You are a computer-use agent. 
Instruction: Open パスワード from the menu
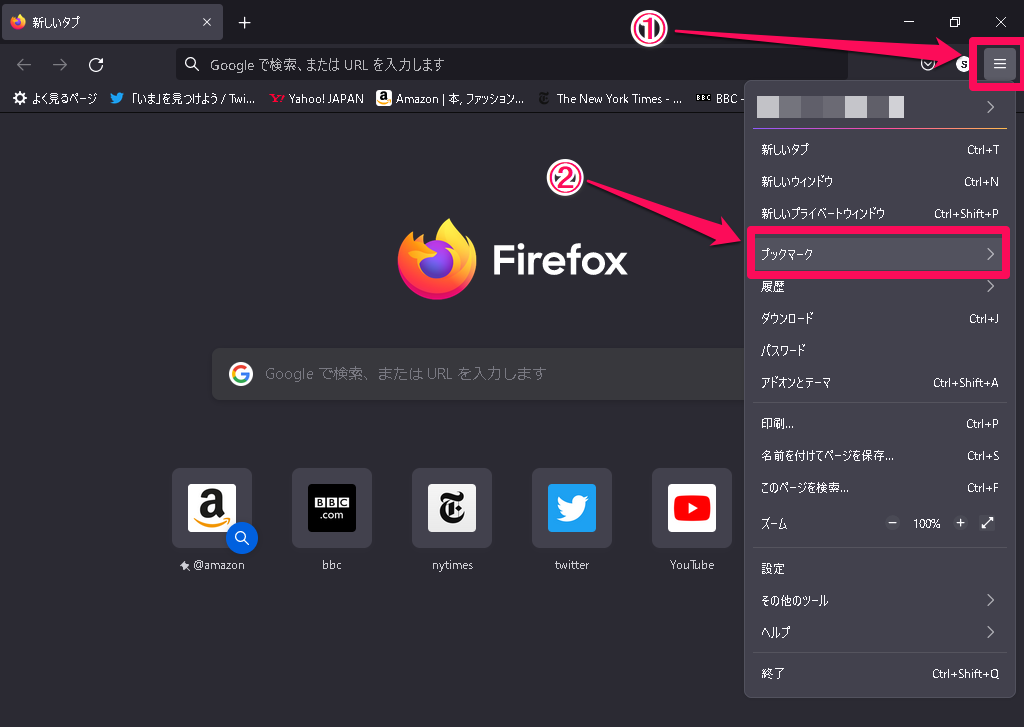point(880,350)
